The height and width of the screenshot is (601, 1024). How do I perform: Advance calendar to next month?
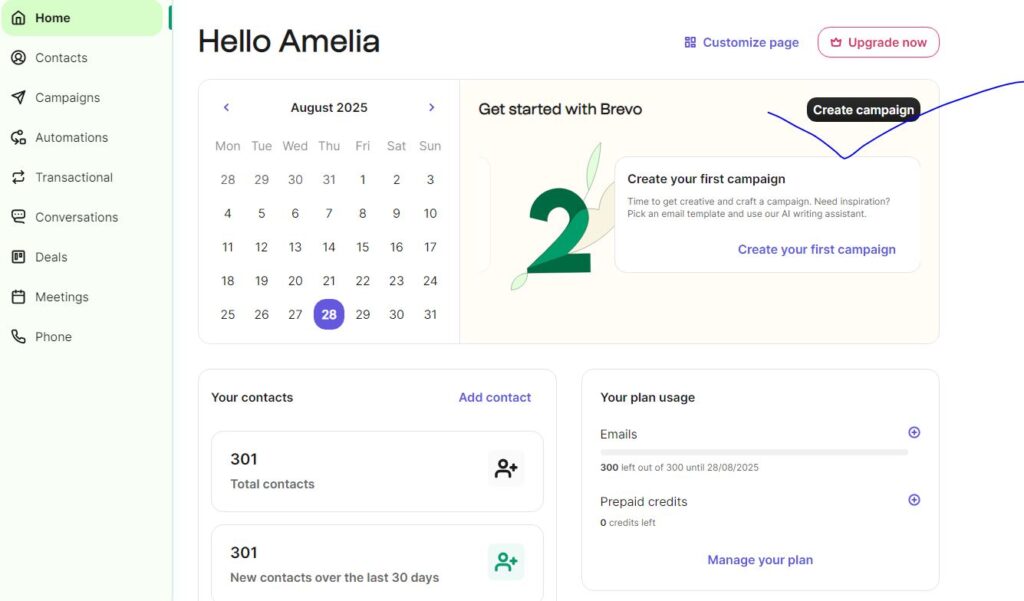431,107
